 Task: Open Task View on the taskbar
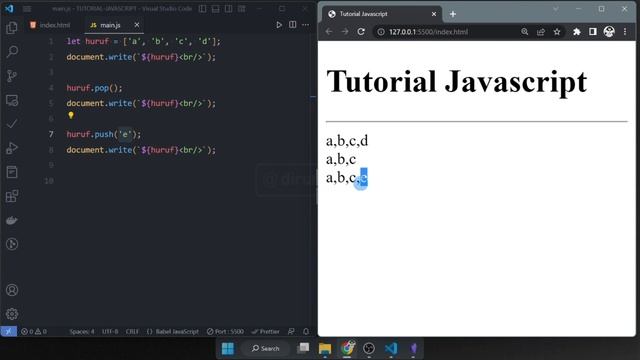tap(303, 348)
